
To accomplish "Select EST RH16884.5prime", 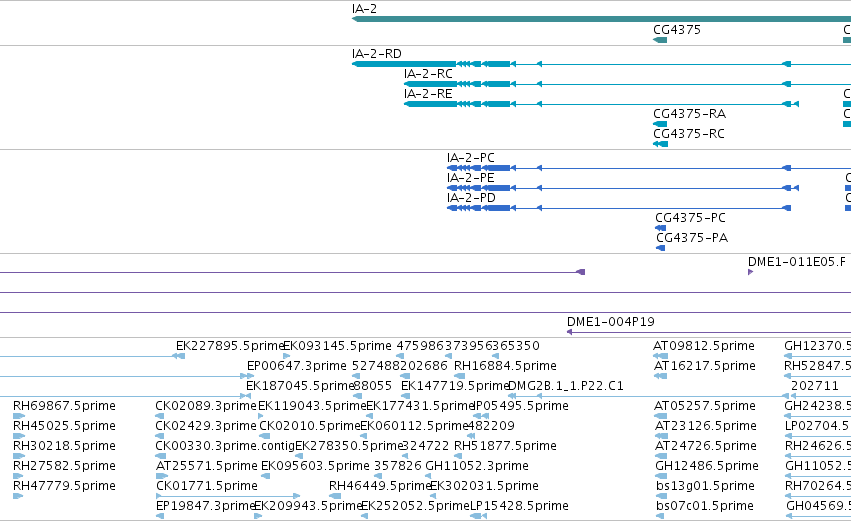I will pos(505,366).
